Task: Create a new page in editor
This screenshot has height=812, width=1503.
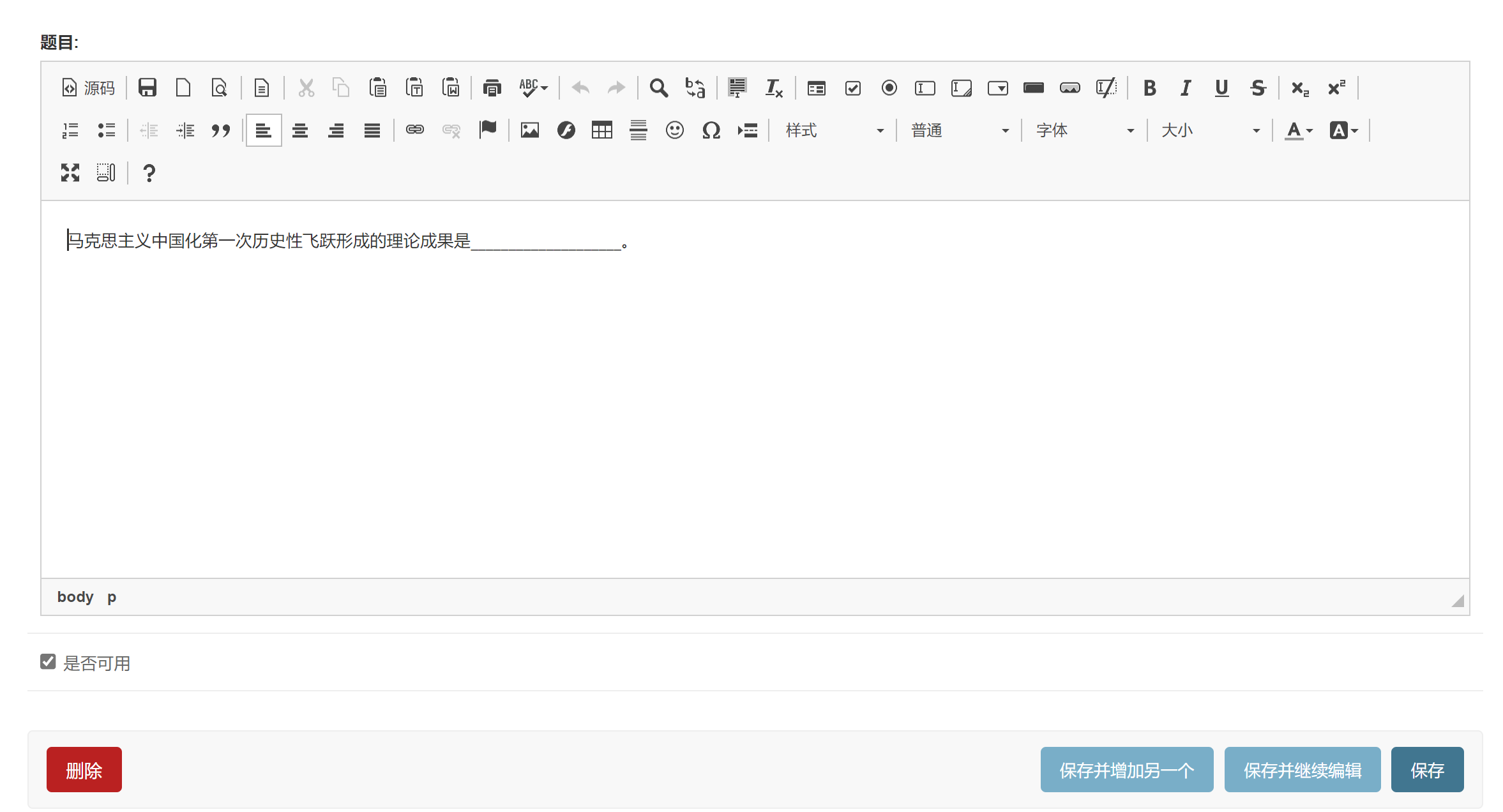Action: coord(183,87)
